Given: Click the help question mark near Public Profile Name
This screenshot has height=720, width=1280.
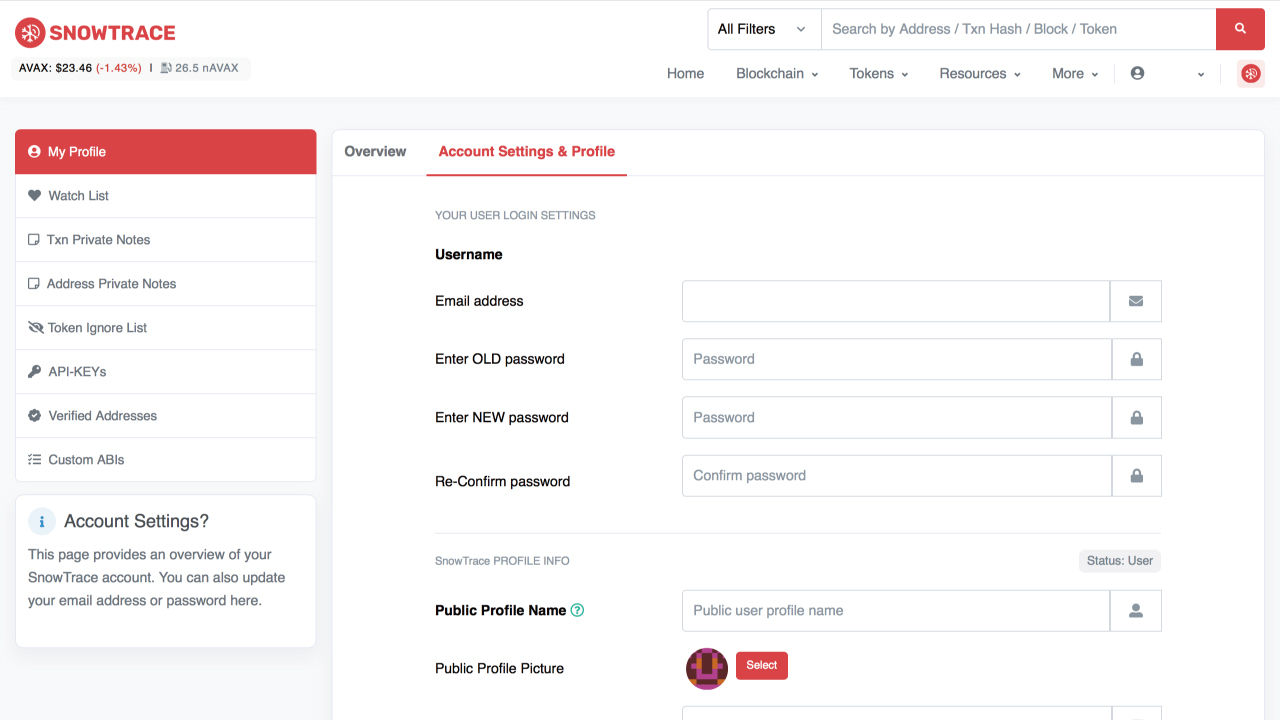Looking at the screenshot, I should [577, 610].
